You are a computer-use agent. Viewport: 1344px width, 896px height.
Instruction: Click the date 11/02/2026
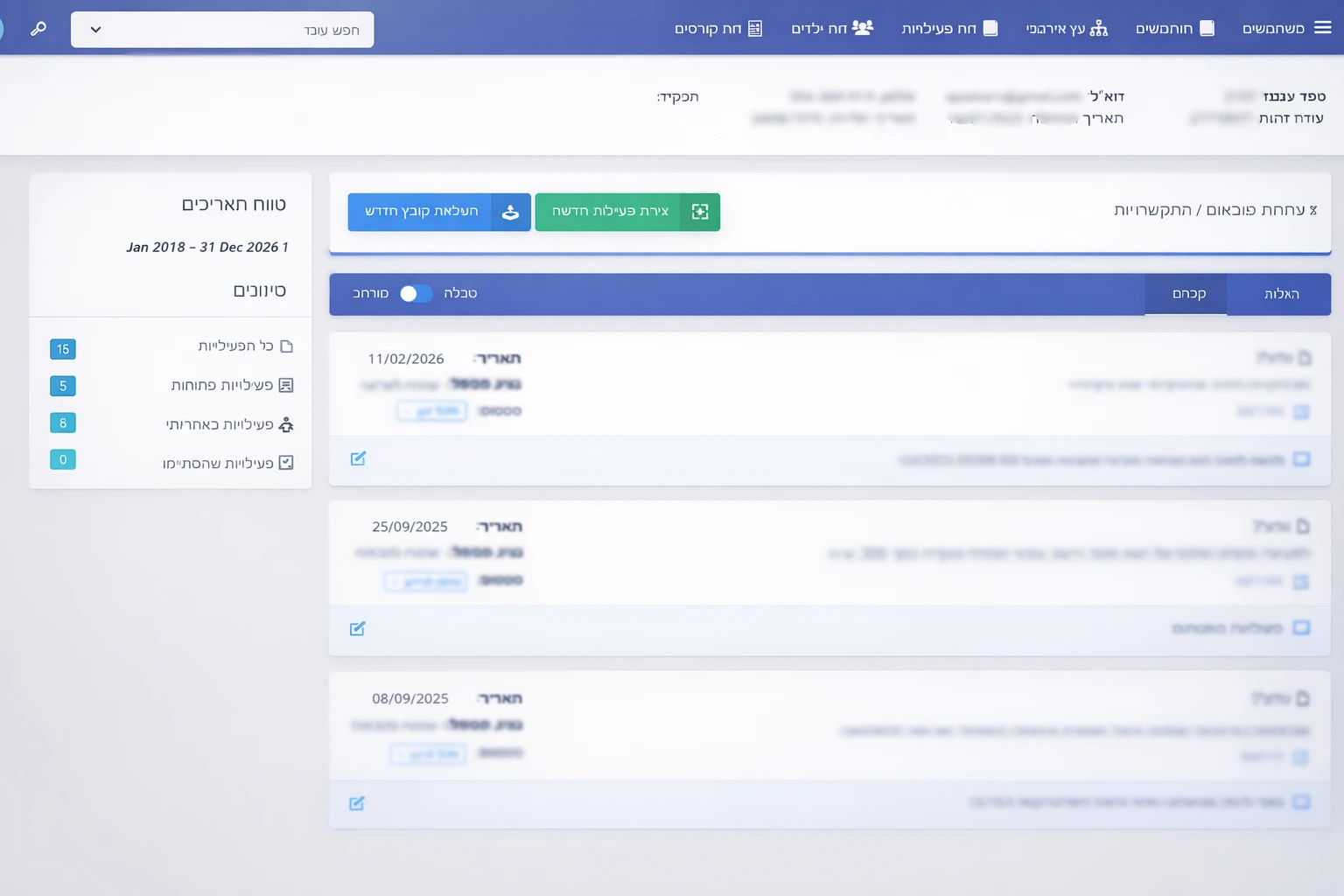(x=406, y=359)
